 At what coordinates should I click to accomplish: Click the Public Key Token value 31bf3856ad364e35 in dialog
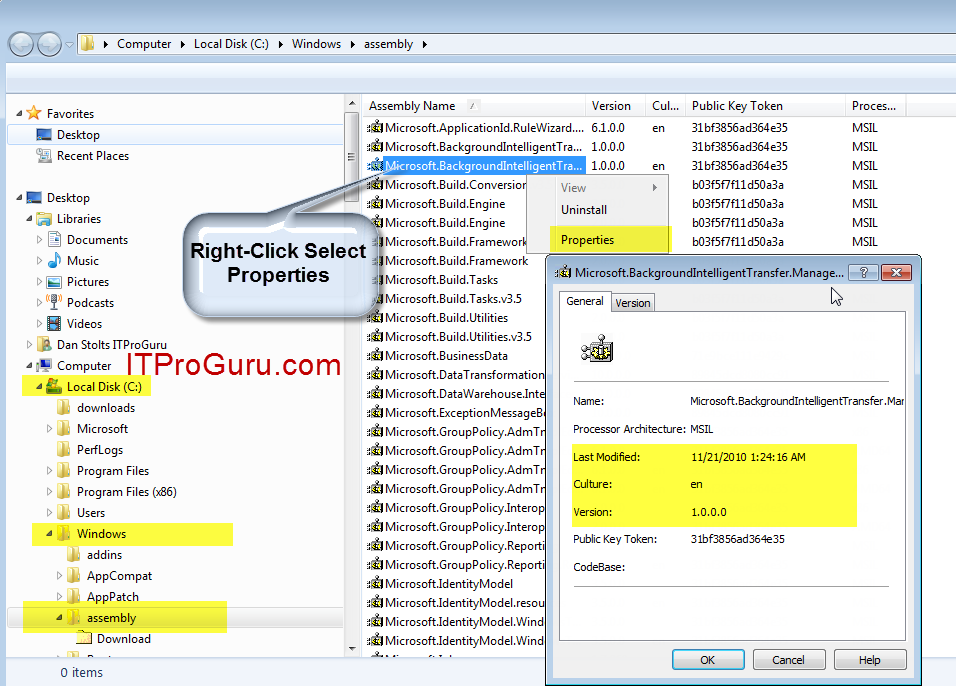[x=737, y=539]
